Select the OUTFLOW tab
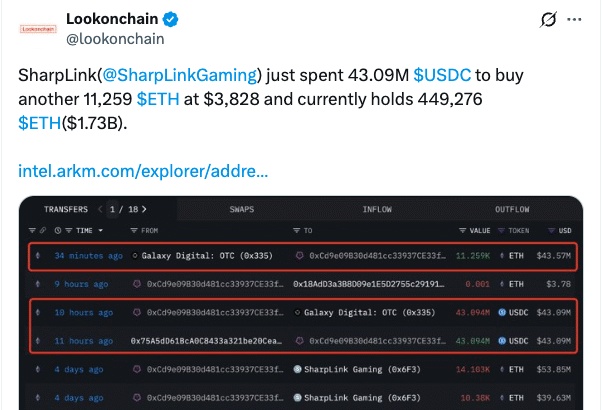This screenshot has height=410, width=602. coord(513,209)
